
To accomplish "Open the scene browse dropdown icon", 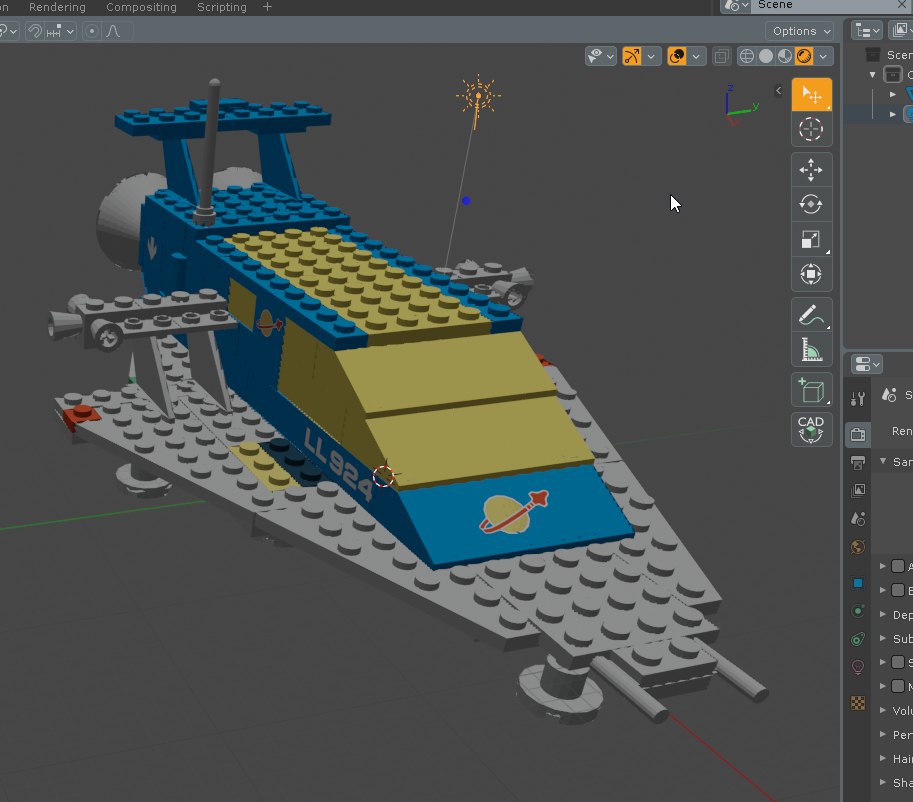I will click(x=737, y=6).
